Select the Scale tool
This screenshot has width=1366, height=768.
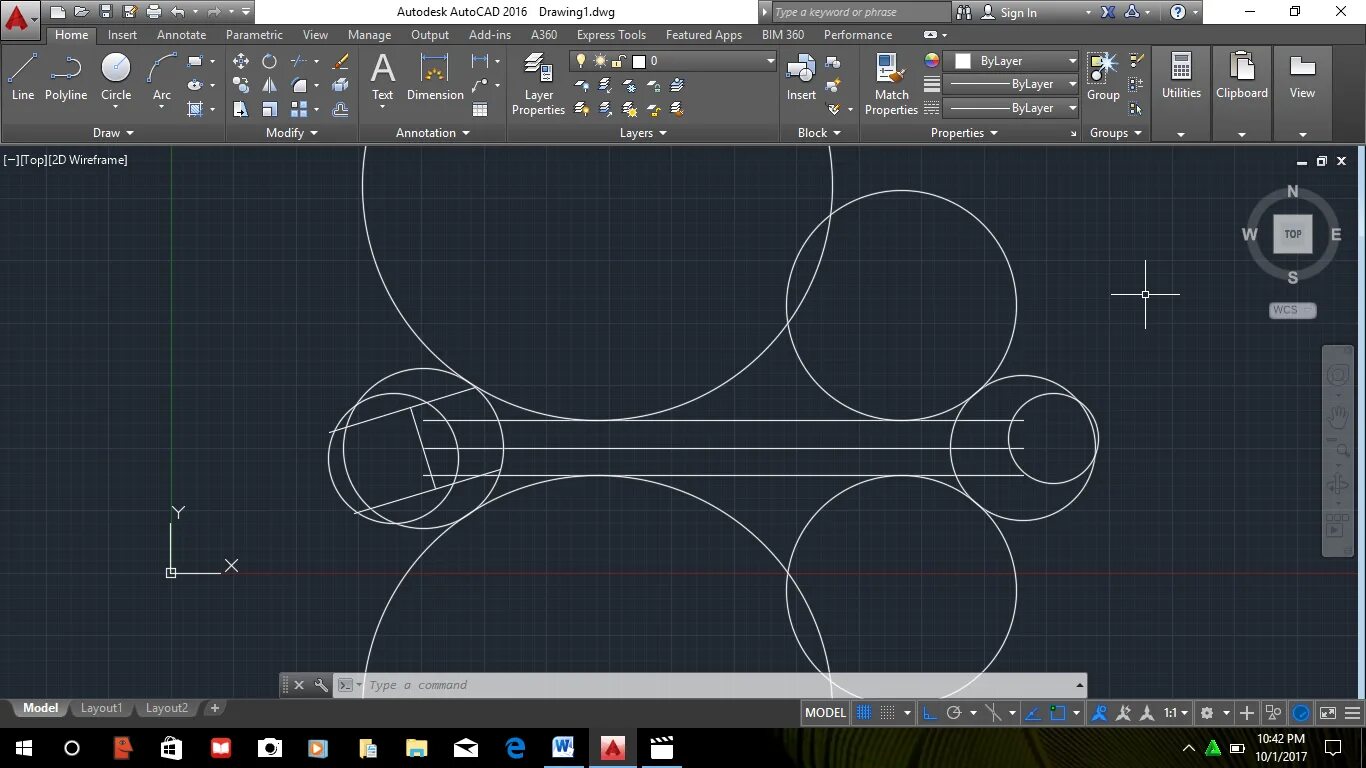coord(269,109)
